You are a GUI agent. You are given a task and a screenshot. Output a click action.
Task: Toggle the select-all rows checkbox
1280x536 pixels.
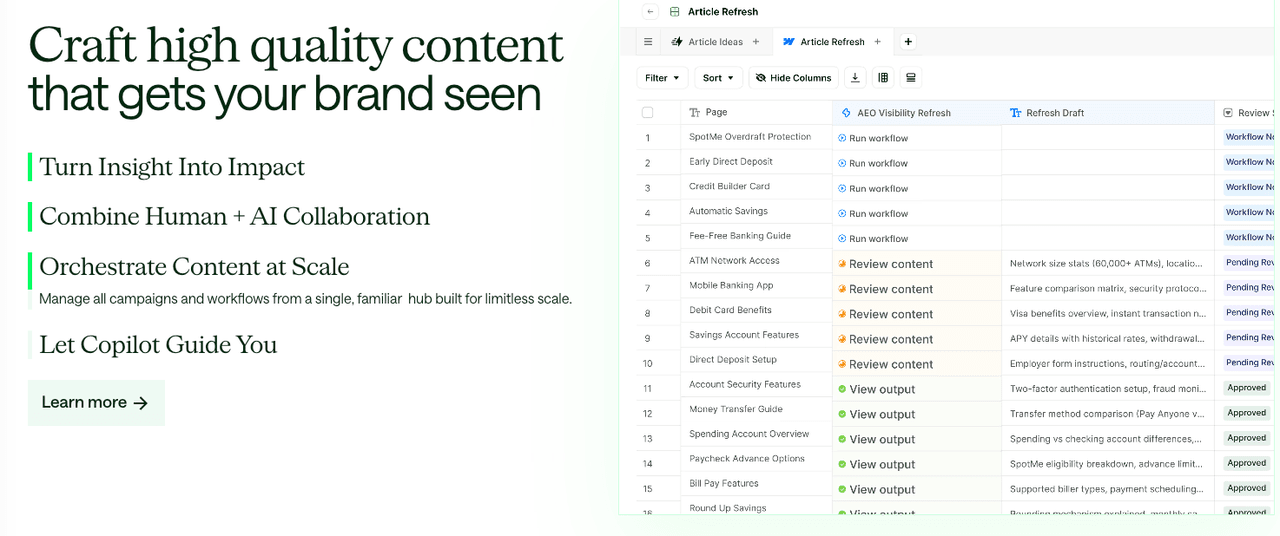tap(648, 113)
